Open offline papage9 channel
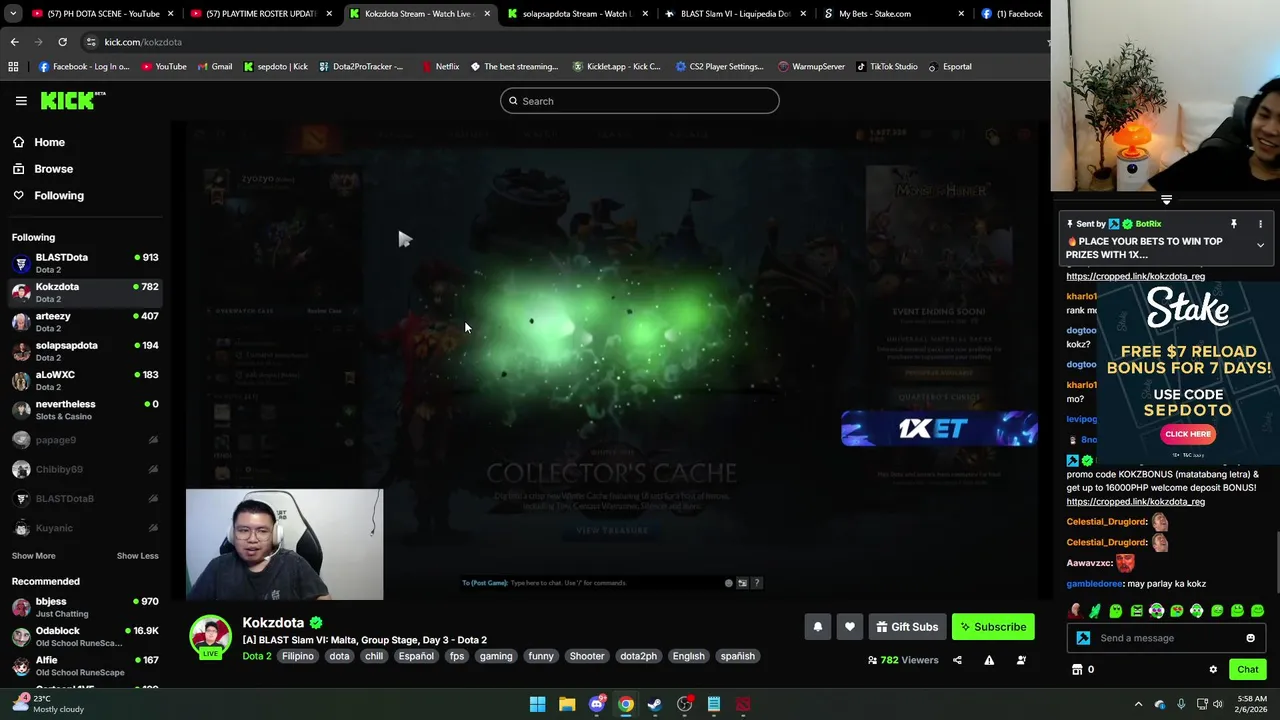Image resolution: width=1280 pixels, height=720 pixels. [85, 440]
